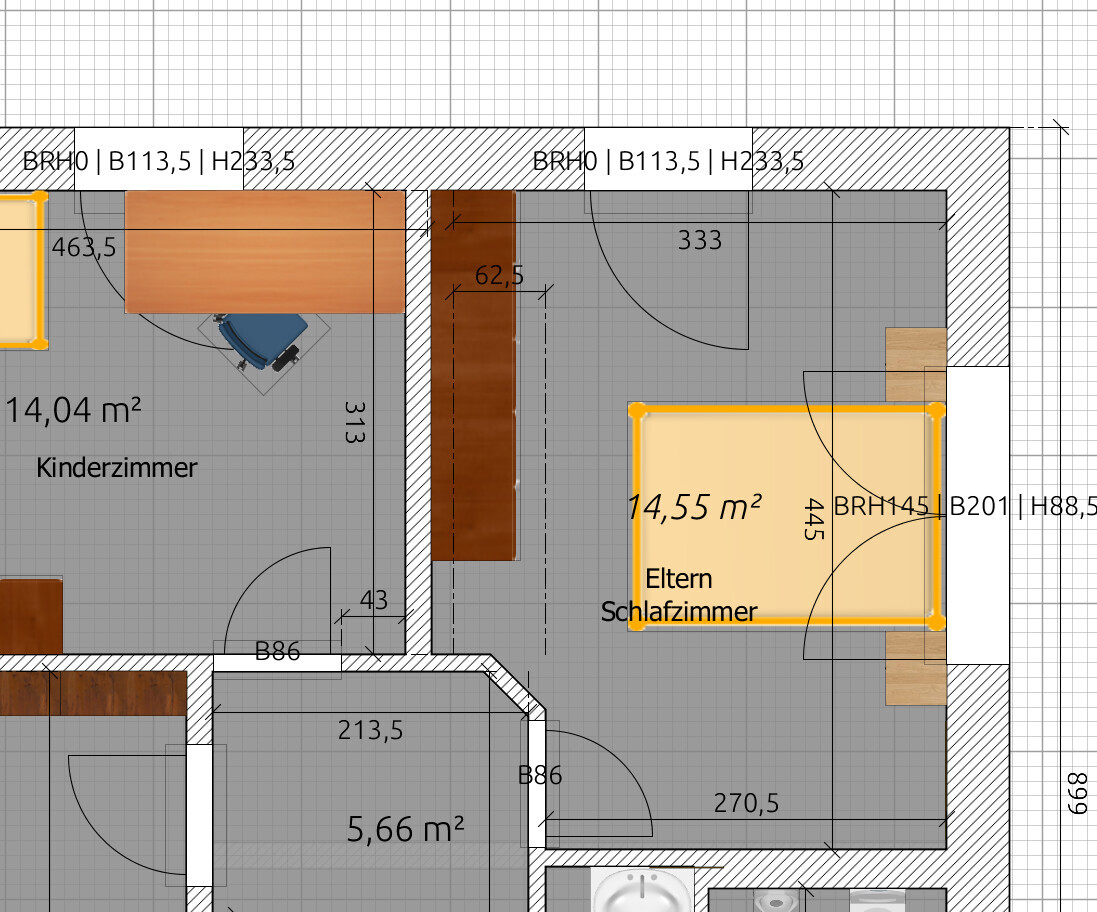Click the vertical 899 outer dimension
The height and width of the screenshot is (912, 1097).
pos(1075,792)
